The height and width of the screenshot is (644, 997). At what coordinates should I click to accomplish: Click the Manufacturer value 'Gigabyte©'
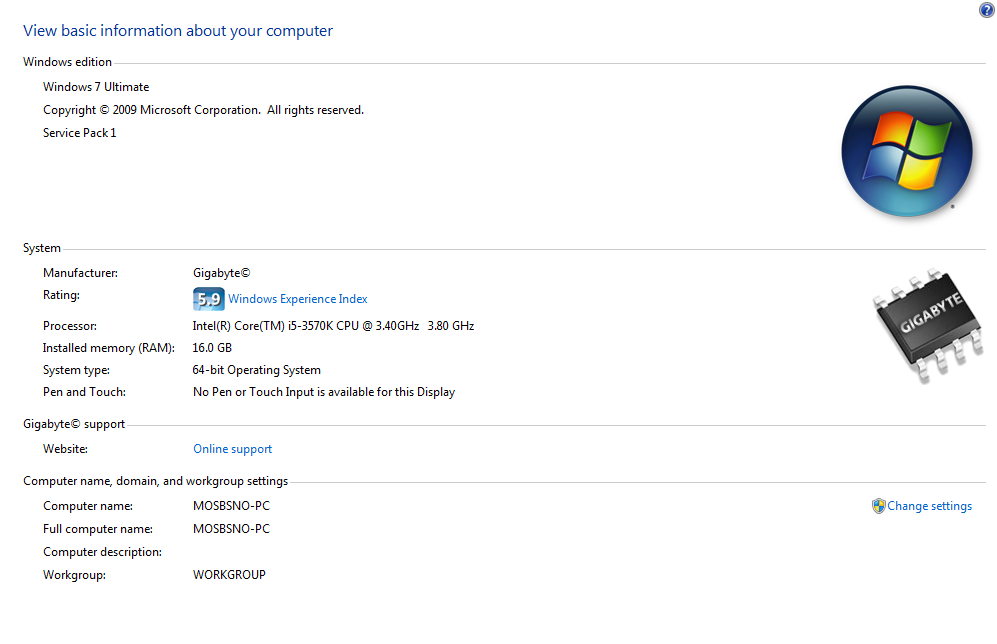[222, 273]
